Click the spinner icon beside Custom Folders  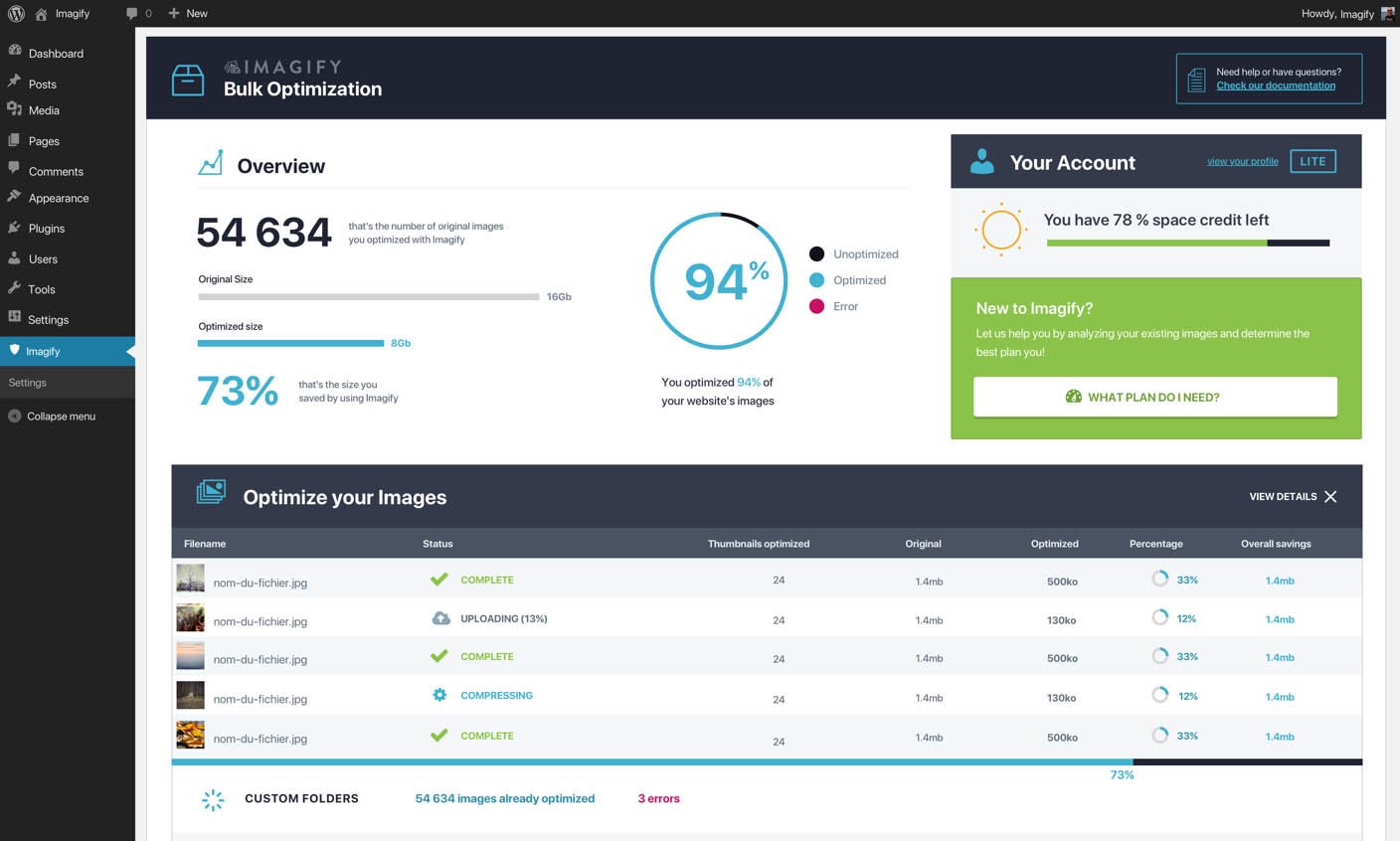tap(213, 799)
